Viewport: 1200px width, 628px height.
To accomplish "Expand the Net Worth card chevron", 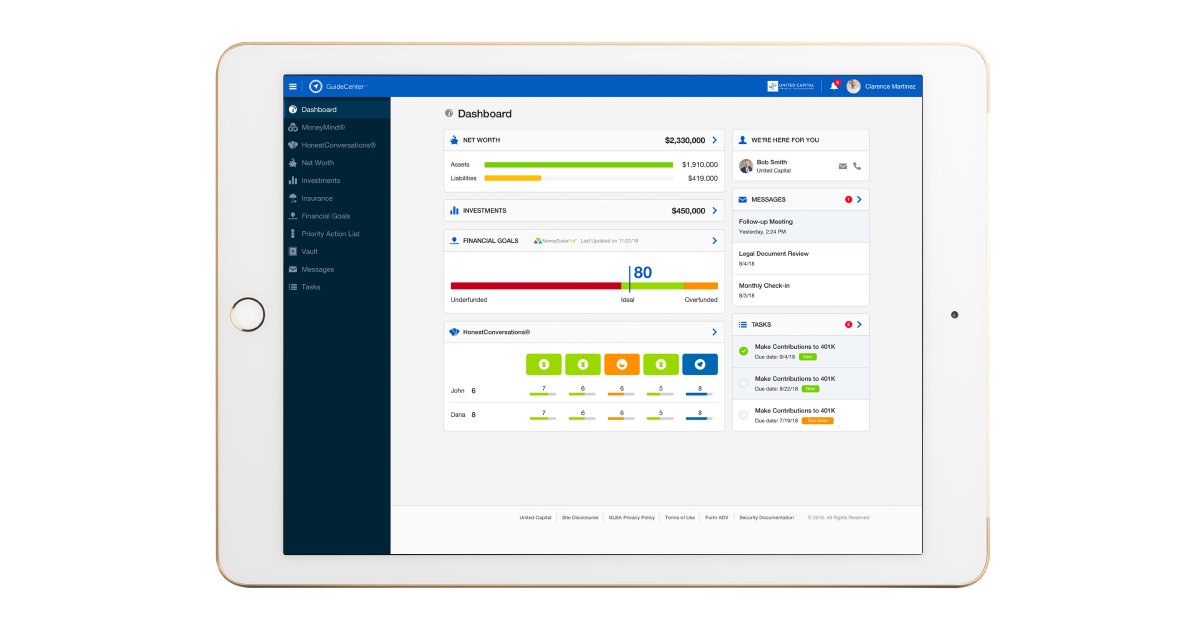I will pyautogui.click(x=714, y=140).
